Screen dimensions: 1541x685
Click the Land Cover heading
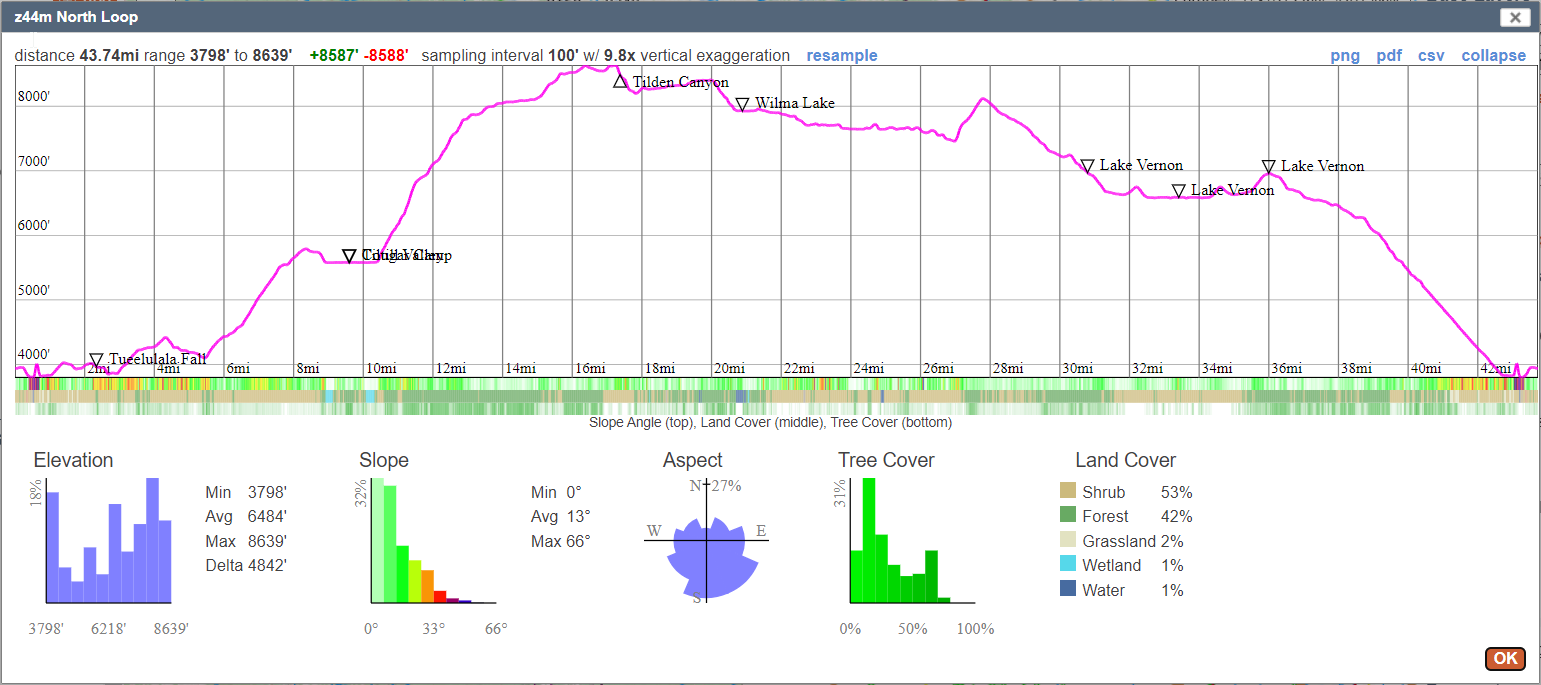coord(1125,460)
